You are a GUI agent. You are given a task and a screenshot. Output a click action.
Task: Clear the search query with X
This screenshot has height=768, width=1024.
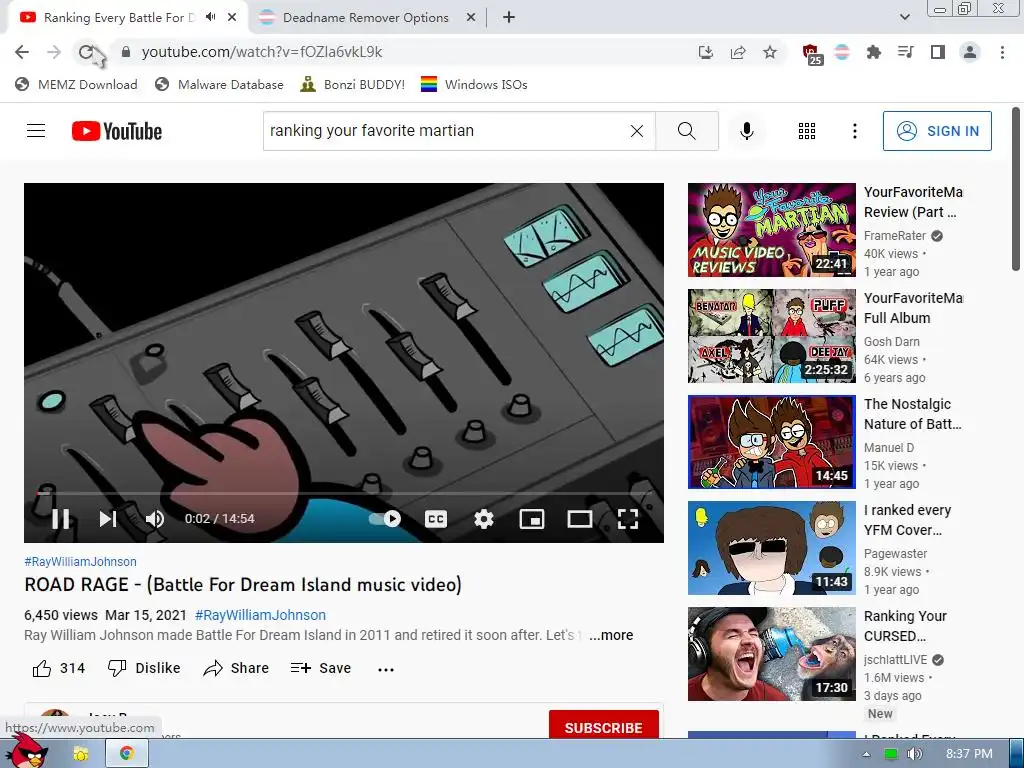click(x=637, y=131)
